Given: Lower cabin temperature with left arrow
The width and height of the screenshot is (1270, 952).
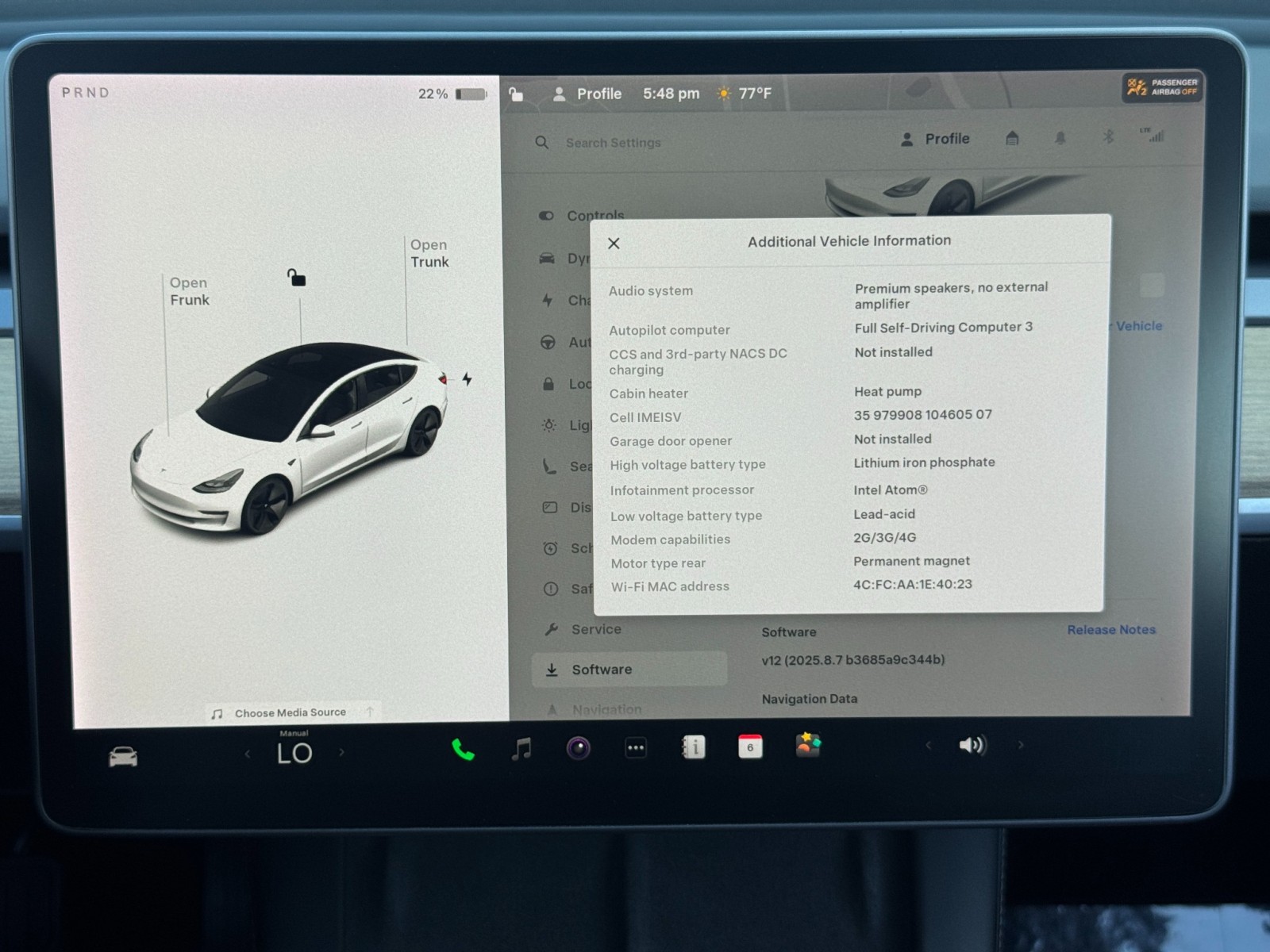Looking at the screenshot, I should pyautogui.click(x=248, y=754).
